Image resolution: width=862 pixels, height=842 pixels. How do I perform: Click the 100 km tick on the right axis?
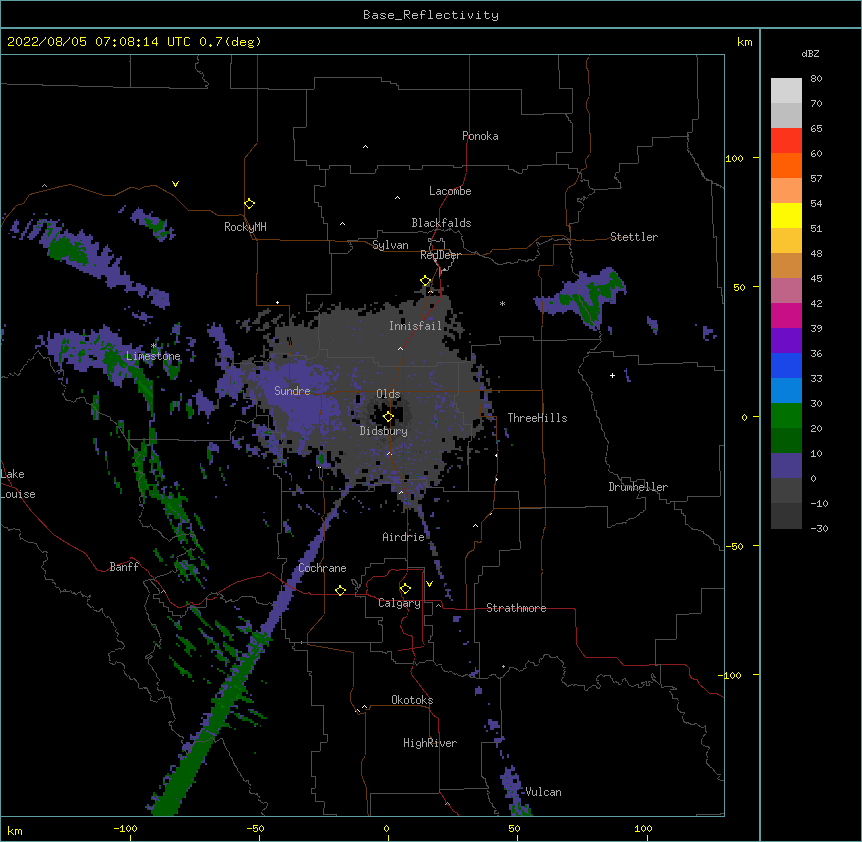734,158
